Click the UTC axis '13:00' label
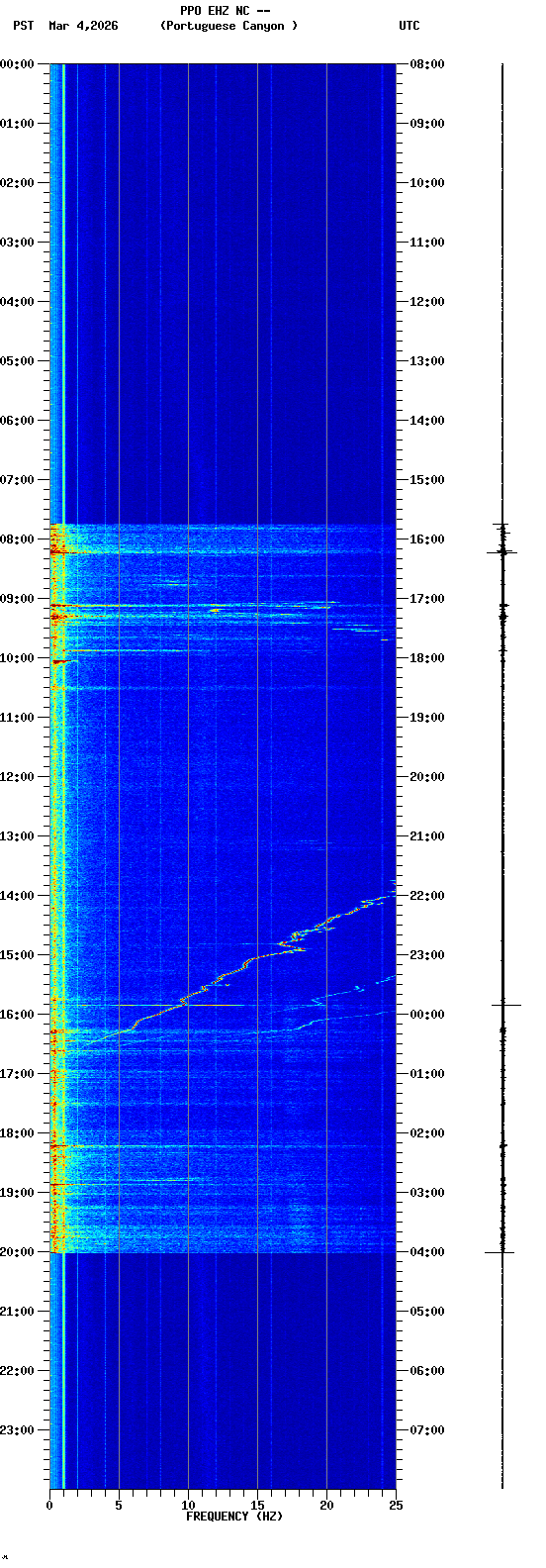The image size is (546, 1568). click(427, 361)
